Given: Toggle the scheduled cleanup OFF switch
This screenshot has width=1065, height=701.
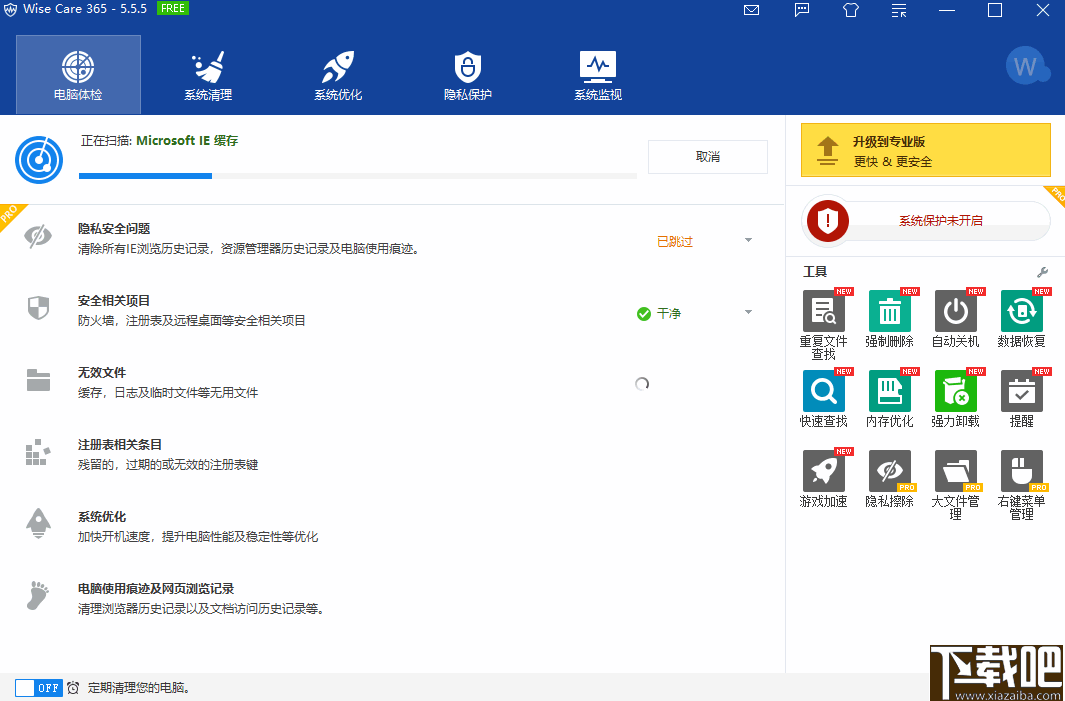Looking at the screenshot, I should pyautogui.click(x=39, y=687).
